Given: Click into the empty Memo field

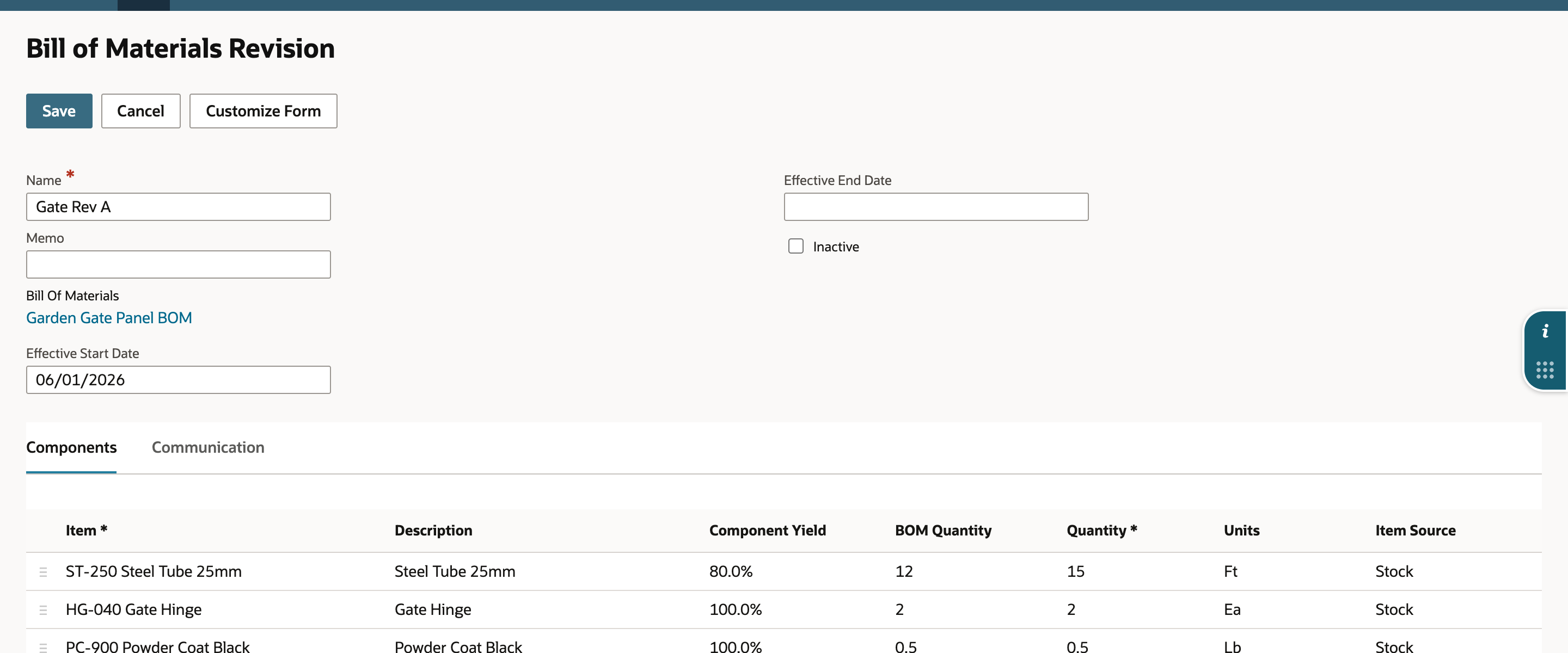Looking at the screenshot, I should pos(179,264).
